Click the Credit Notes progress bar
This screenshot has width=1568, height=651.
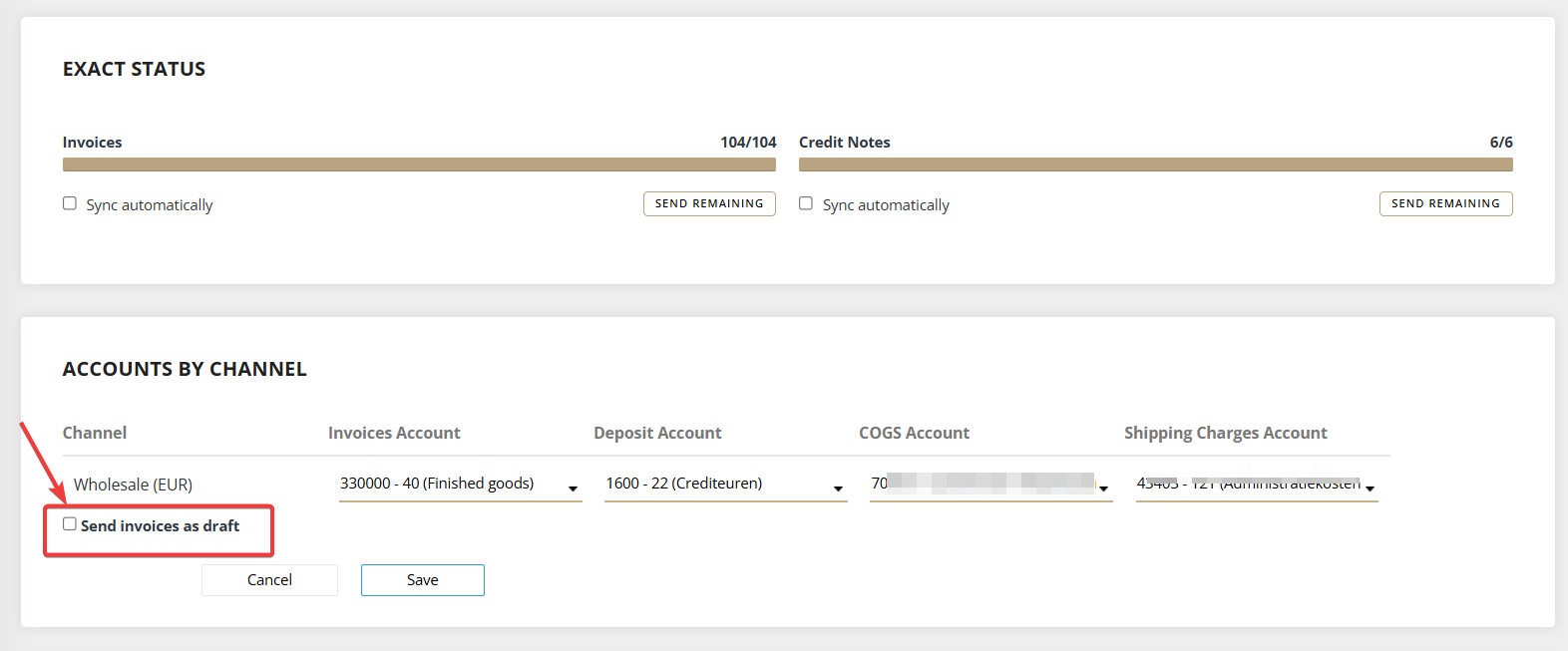[x=1155, y=164]
